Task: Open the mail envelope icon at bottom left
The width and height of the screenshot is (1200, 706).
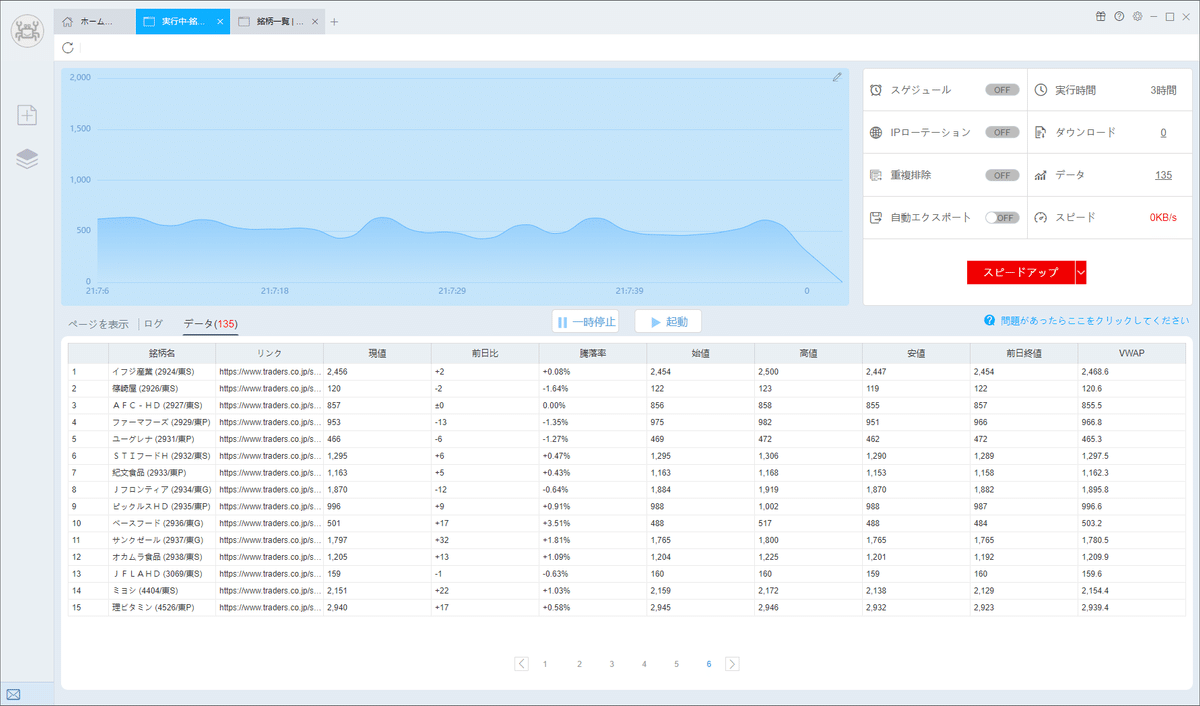Action: point(14,694)
